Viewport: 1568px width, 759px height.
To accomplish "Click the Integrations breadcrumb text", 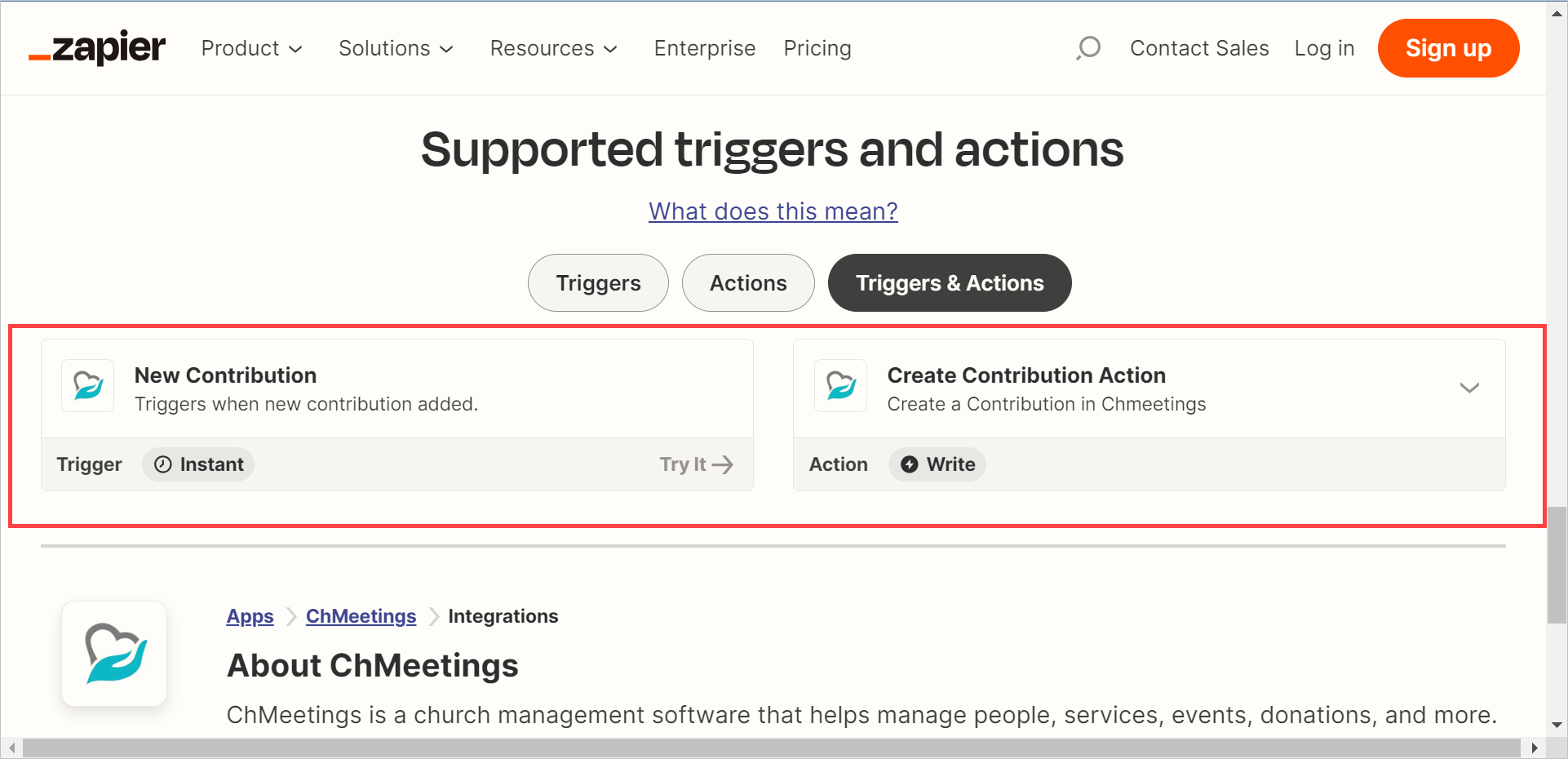I will 503,616.
